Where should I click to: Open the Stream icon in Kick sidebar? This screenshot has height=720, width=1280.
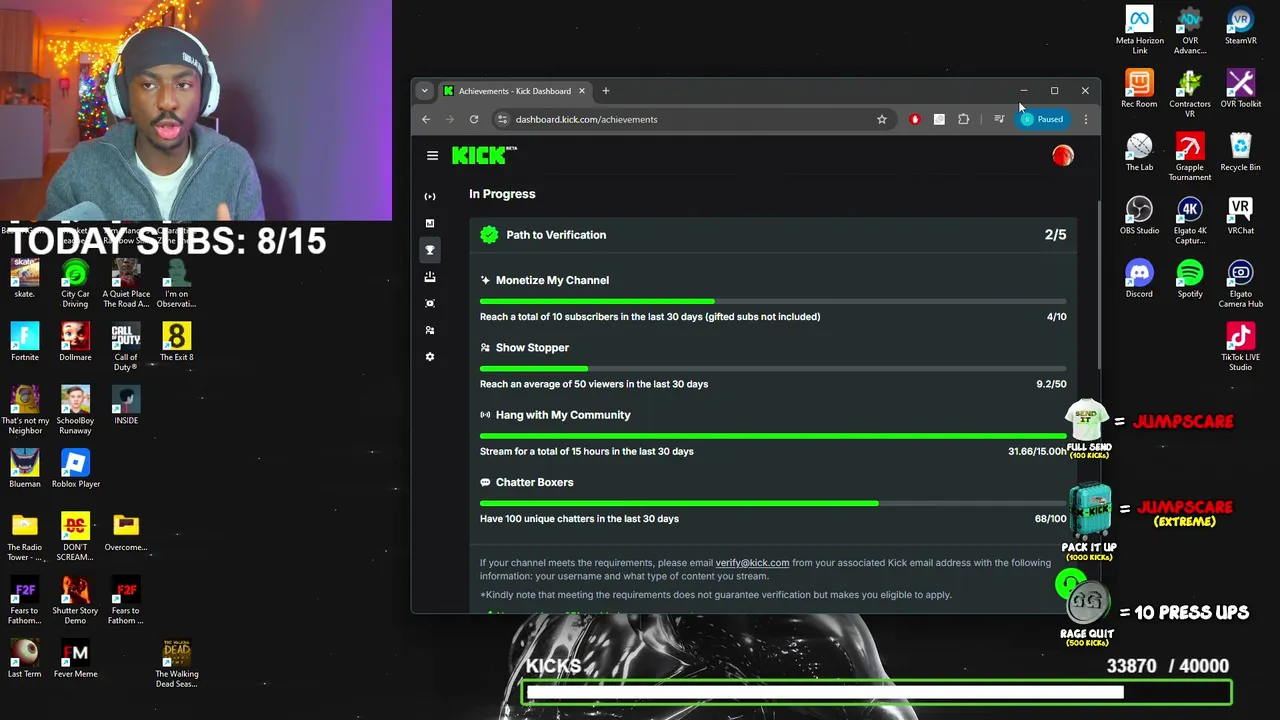click(x=430, y=196)
